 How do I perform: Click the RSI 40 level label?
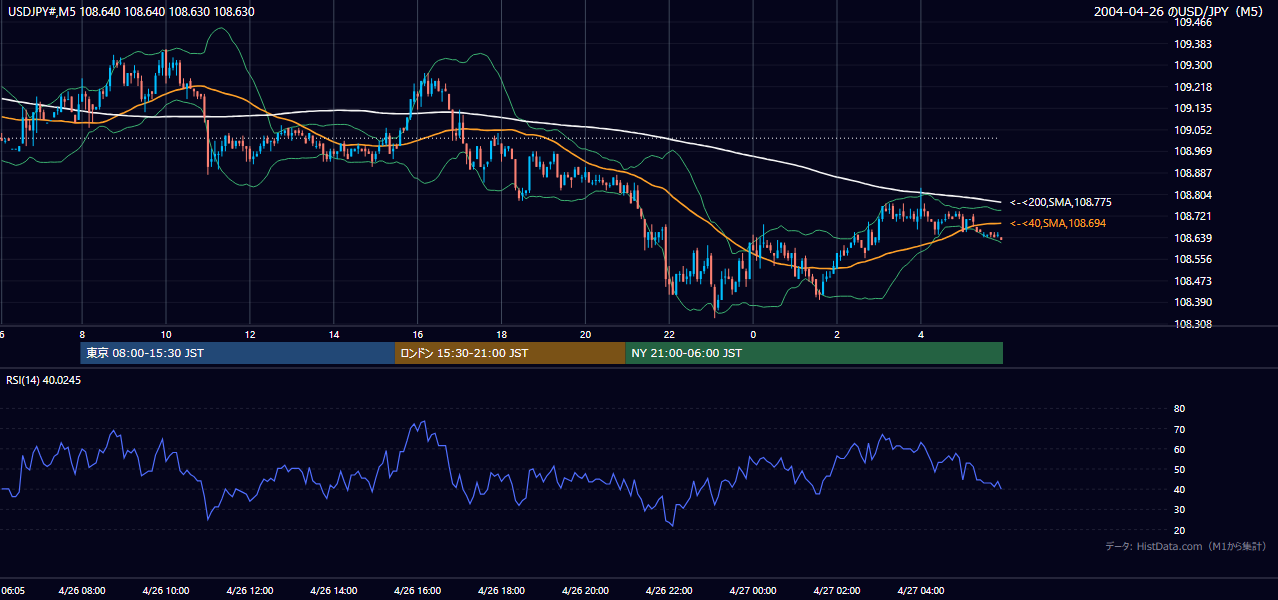click(1179, 489)
